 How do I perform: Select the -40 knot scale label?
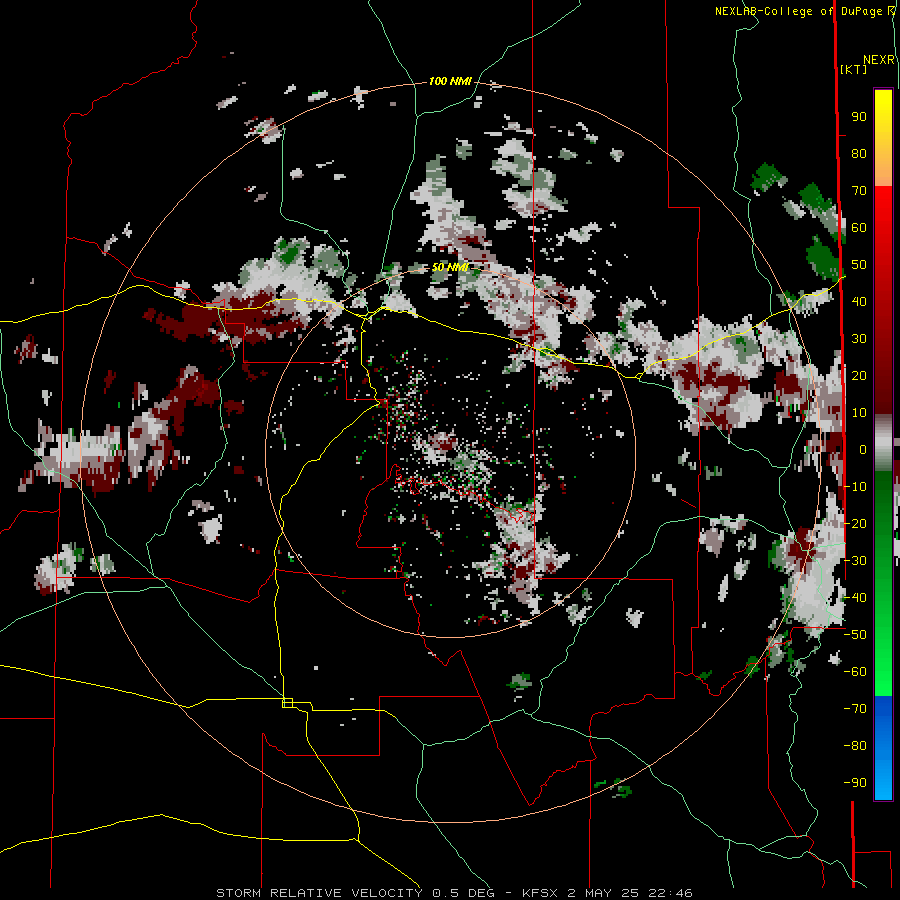pos(855,598)
